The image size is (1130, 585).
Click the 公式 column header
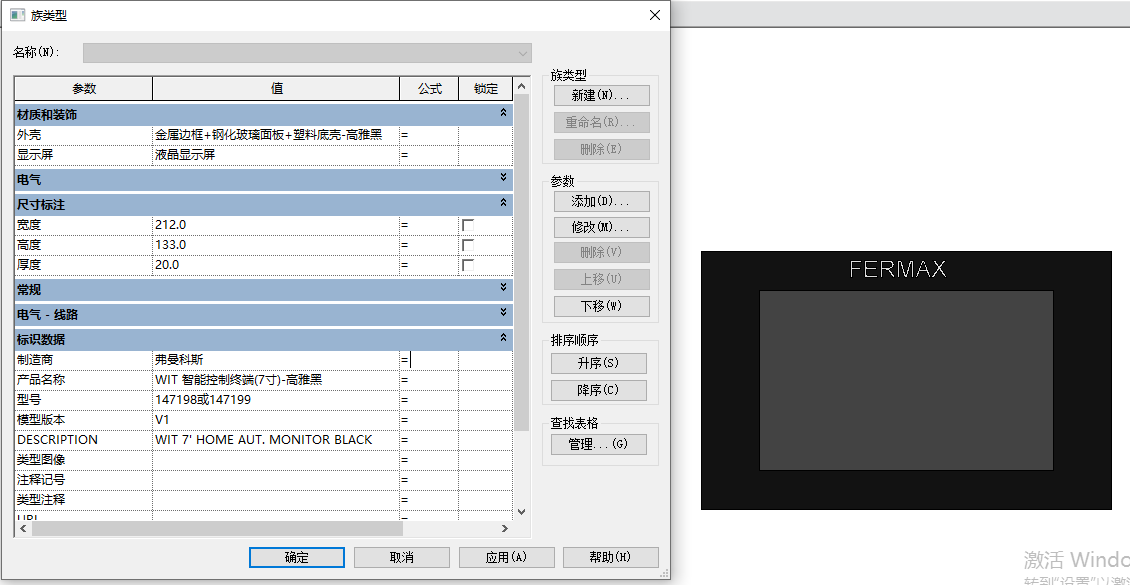tap(430, 89)
